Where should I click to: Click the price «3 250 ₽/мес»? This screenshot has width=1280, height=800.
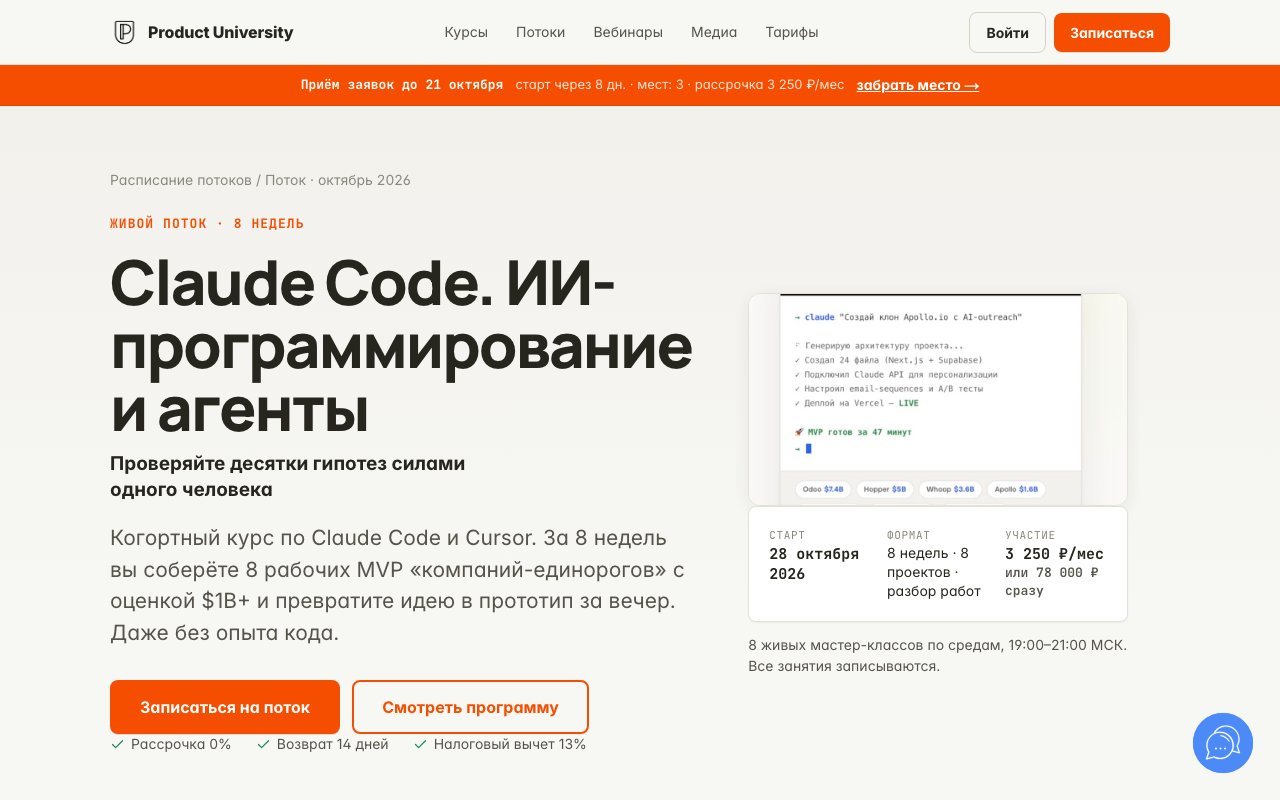(1054, 554)
